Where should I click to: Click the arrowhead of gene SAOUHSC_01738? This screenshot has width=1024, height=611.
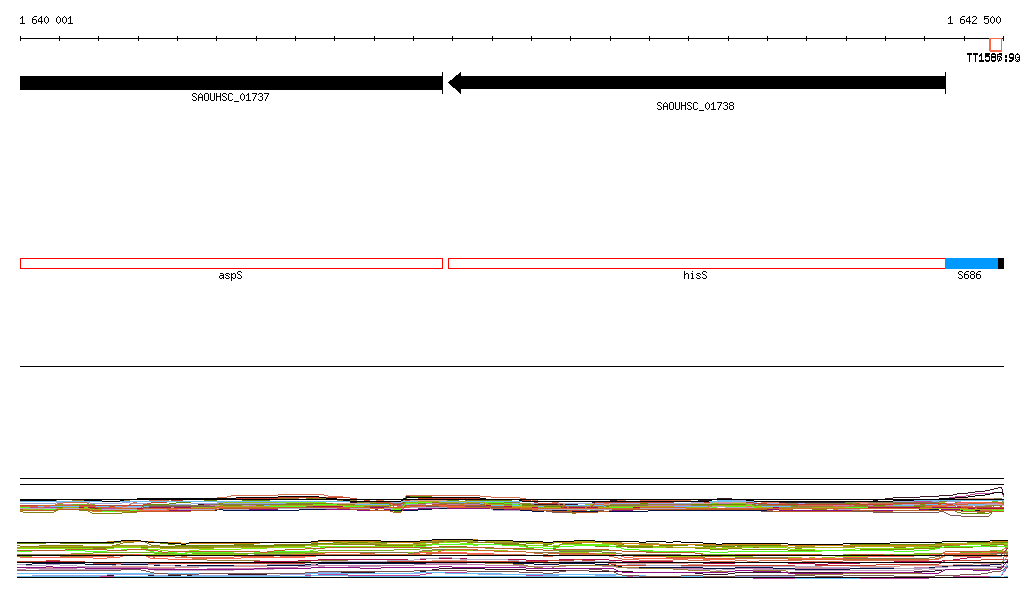(454, 83)
